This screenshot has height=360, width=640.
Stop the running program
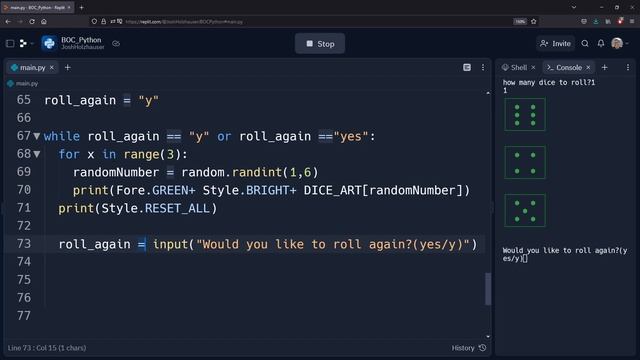[320, 44]
